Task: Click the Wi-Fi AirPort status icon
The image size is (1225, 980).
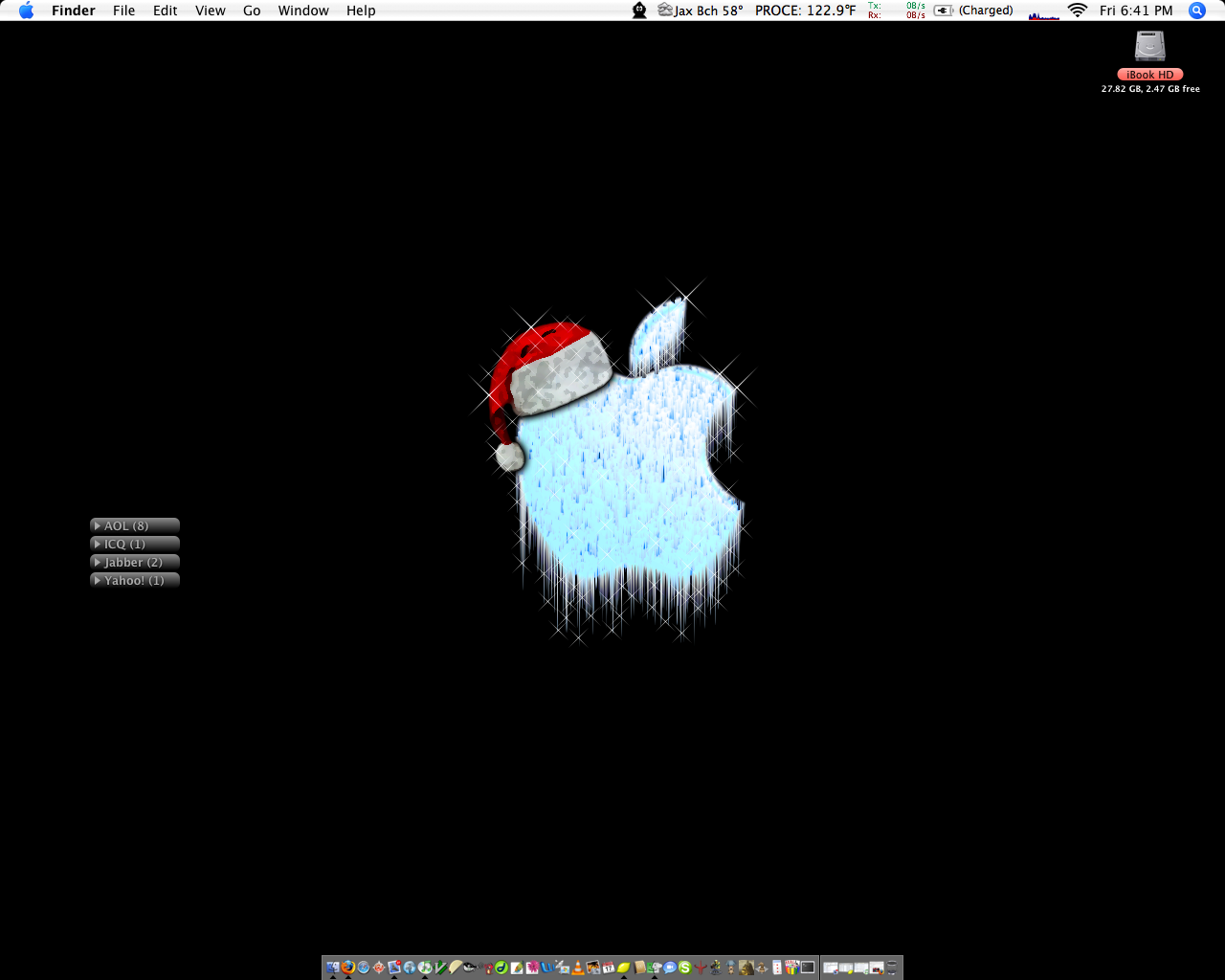Action: tap(1078, 11)
